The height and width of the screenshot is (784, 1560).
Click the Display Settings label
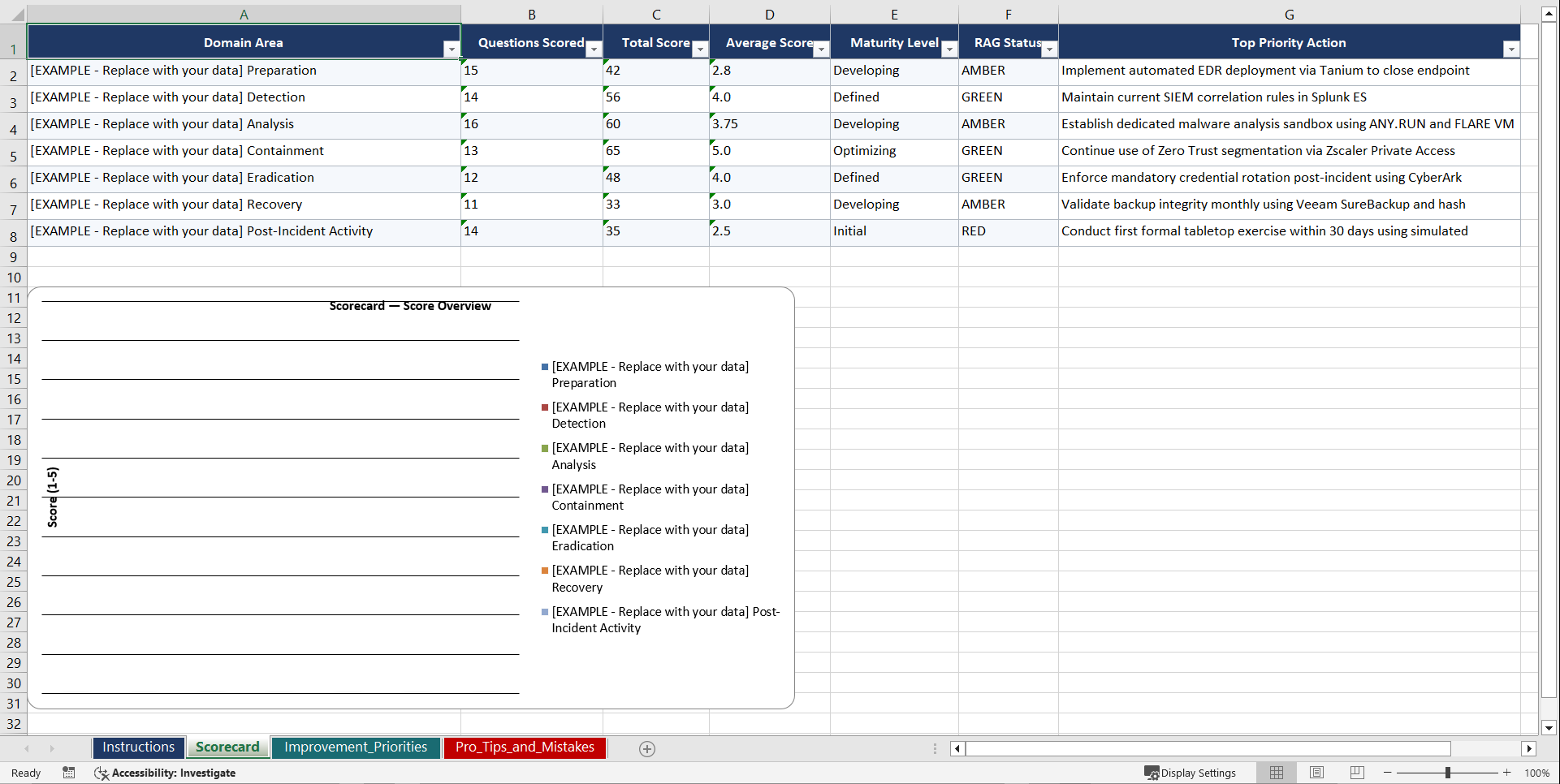[1199, 773]
